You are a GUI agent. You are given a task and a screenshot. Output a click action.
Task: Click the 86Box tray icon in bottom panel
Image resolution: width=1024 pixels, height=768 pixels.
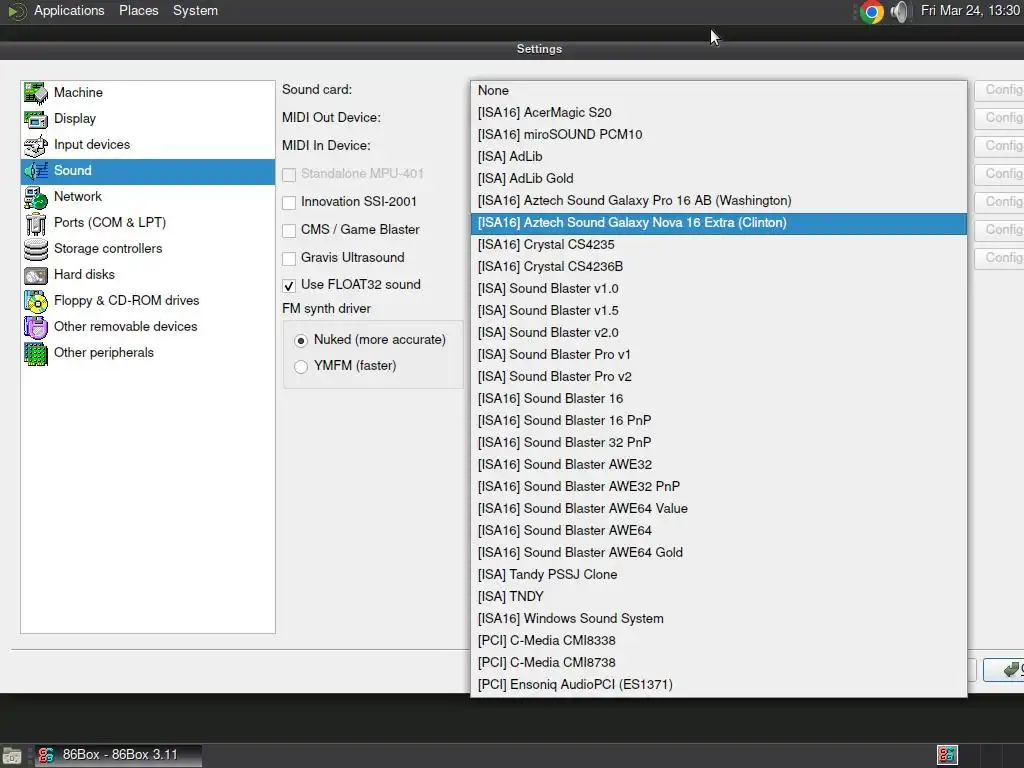(947, 755)
